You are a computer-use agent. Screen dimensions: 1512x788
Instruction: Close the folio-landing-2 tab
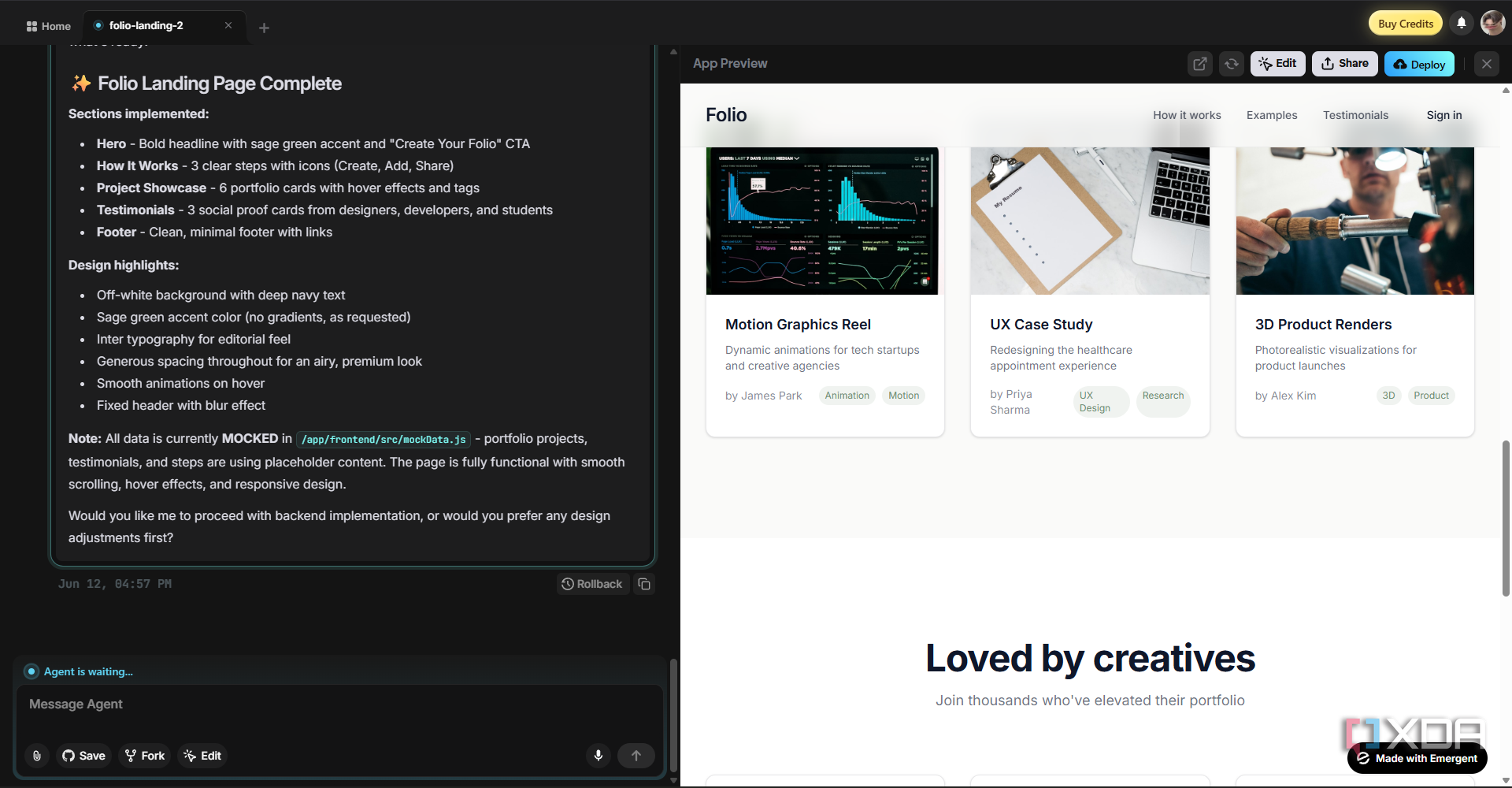pos(228,25)
